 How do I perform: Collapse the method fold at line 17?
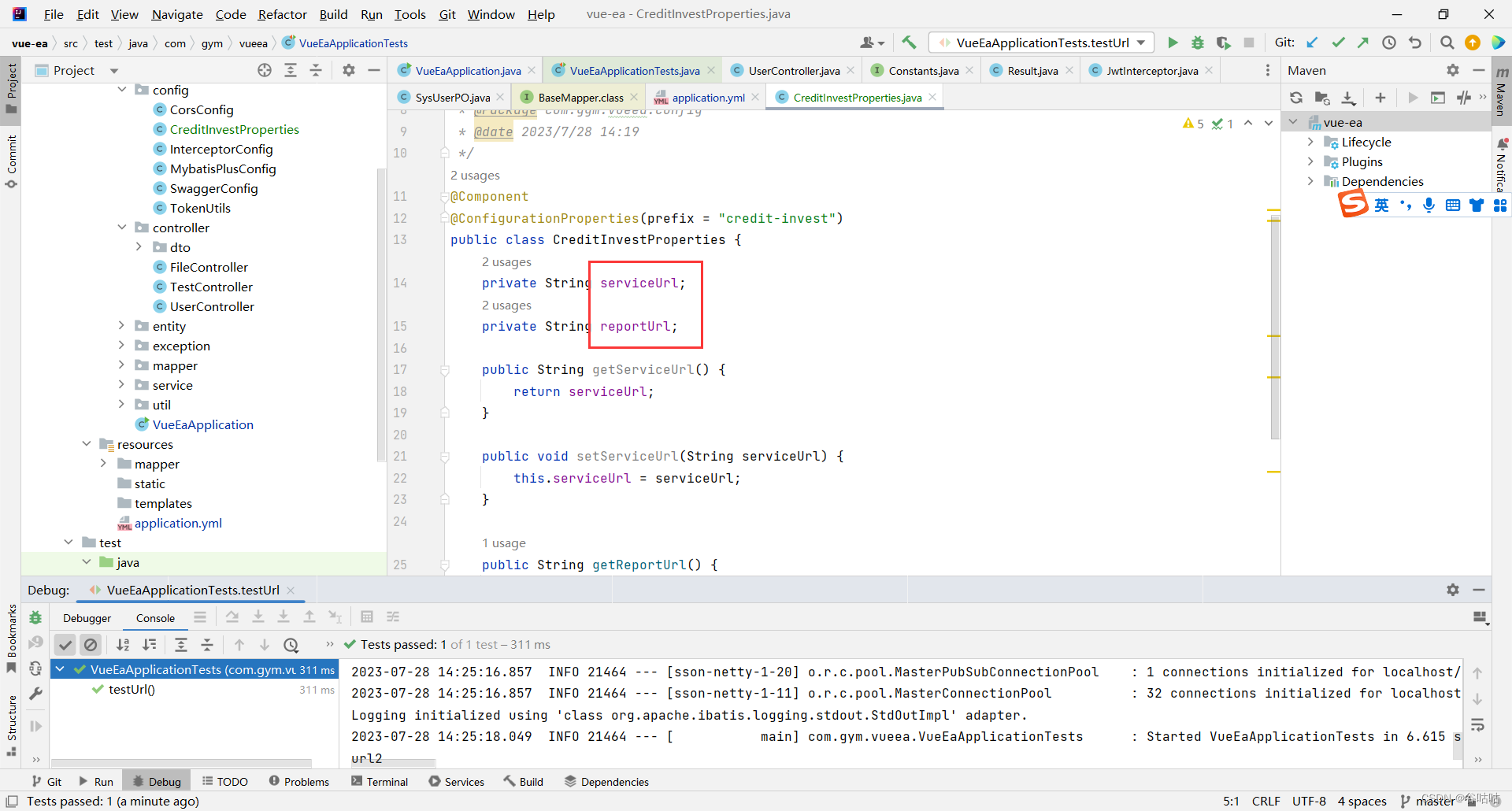tap(445, 369)
